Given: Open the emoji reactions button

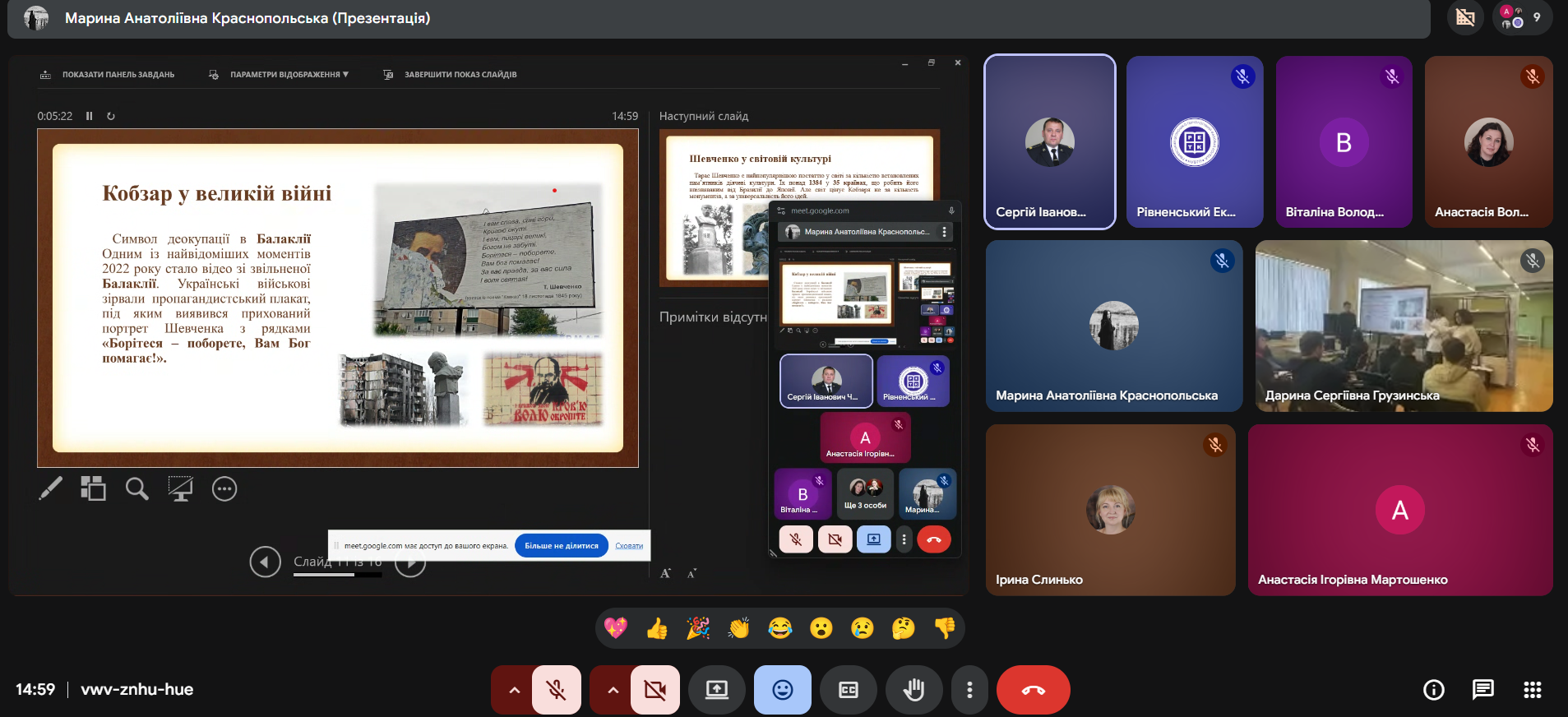Looking at the screenshot, I should pyautogui.click(x=782, y=690).
